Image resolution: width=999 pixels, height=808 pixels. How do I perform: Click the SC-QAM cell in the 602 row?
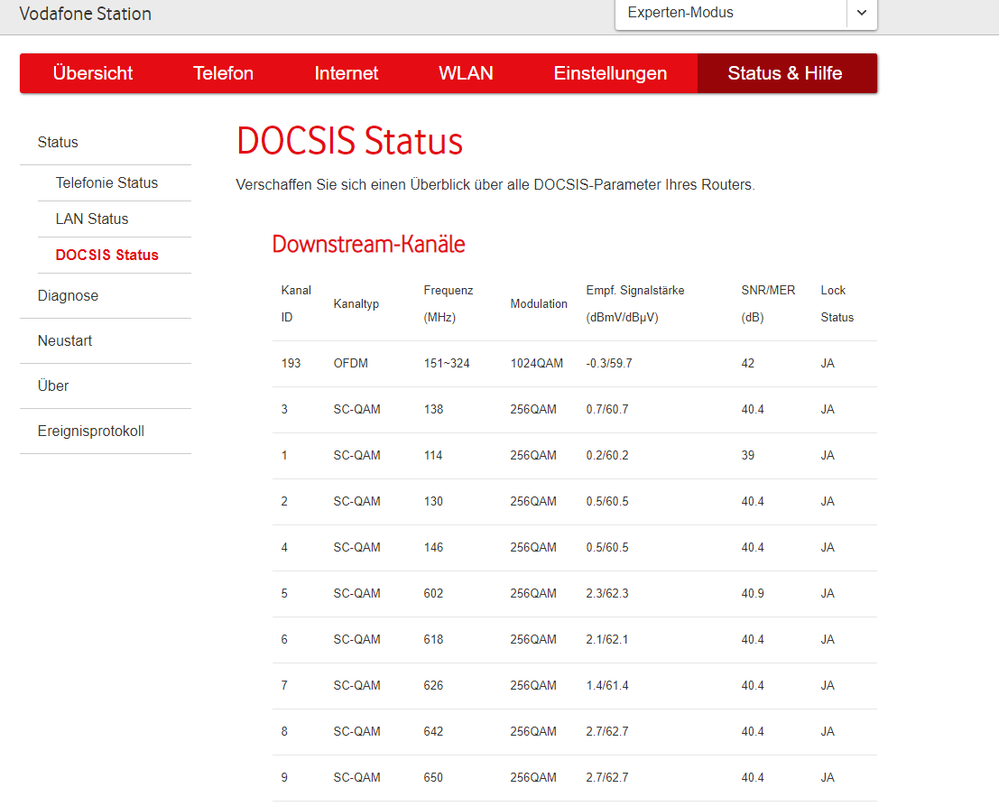click(357, 593)
